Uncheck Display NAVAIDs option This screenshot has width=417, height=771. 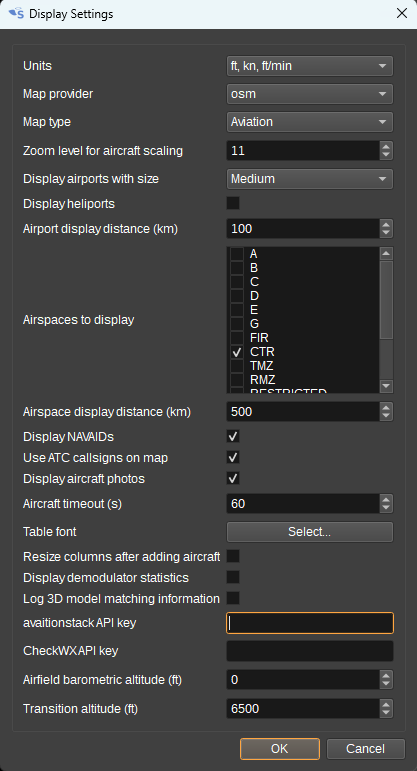tap(233, 436)
